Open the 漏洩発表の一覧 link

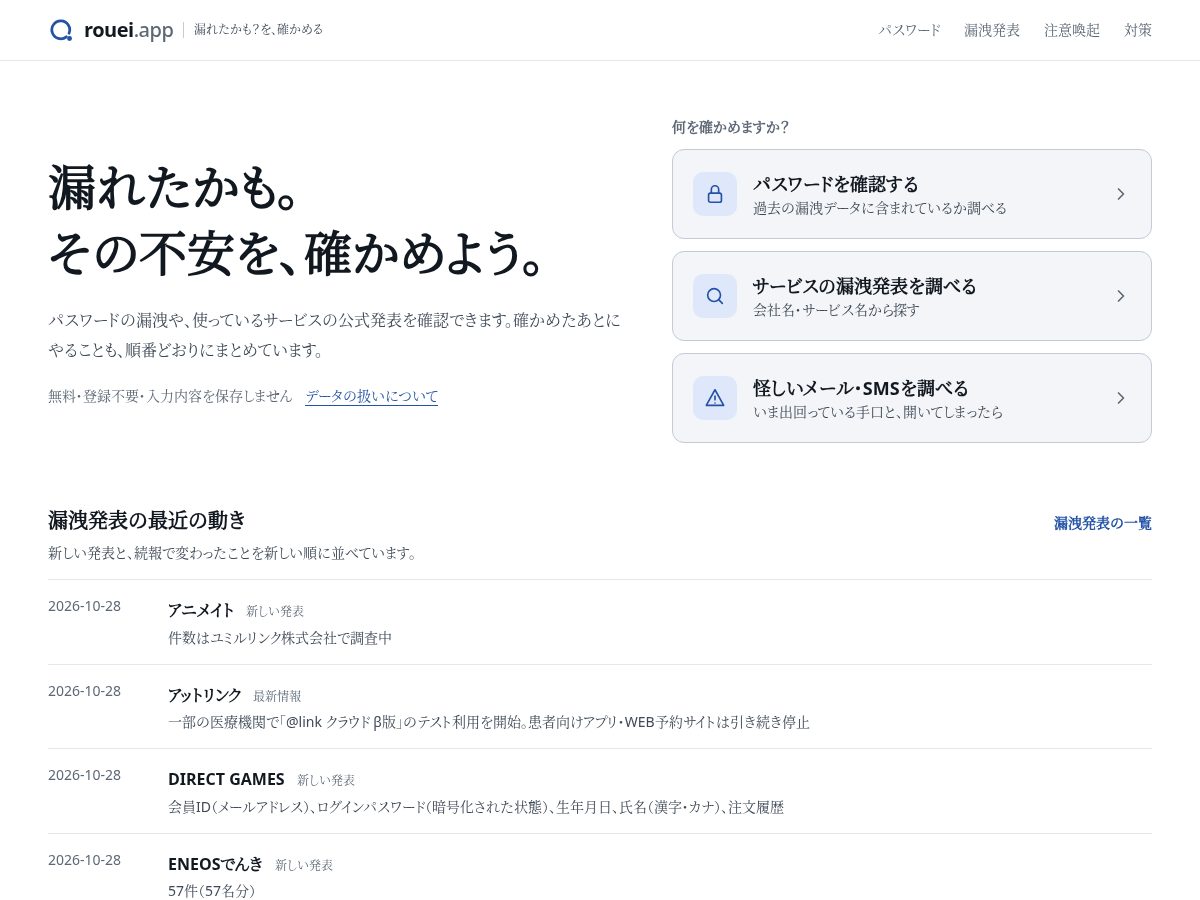click(1103, 523)
